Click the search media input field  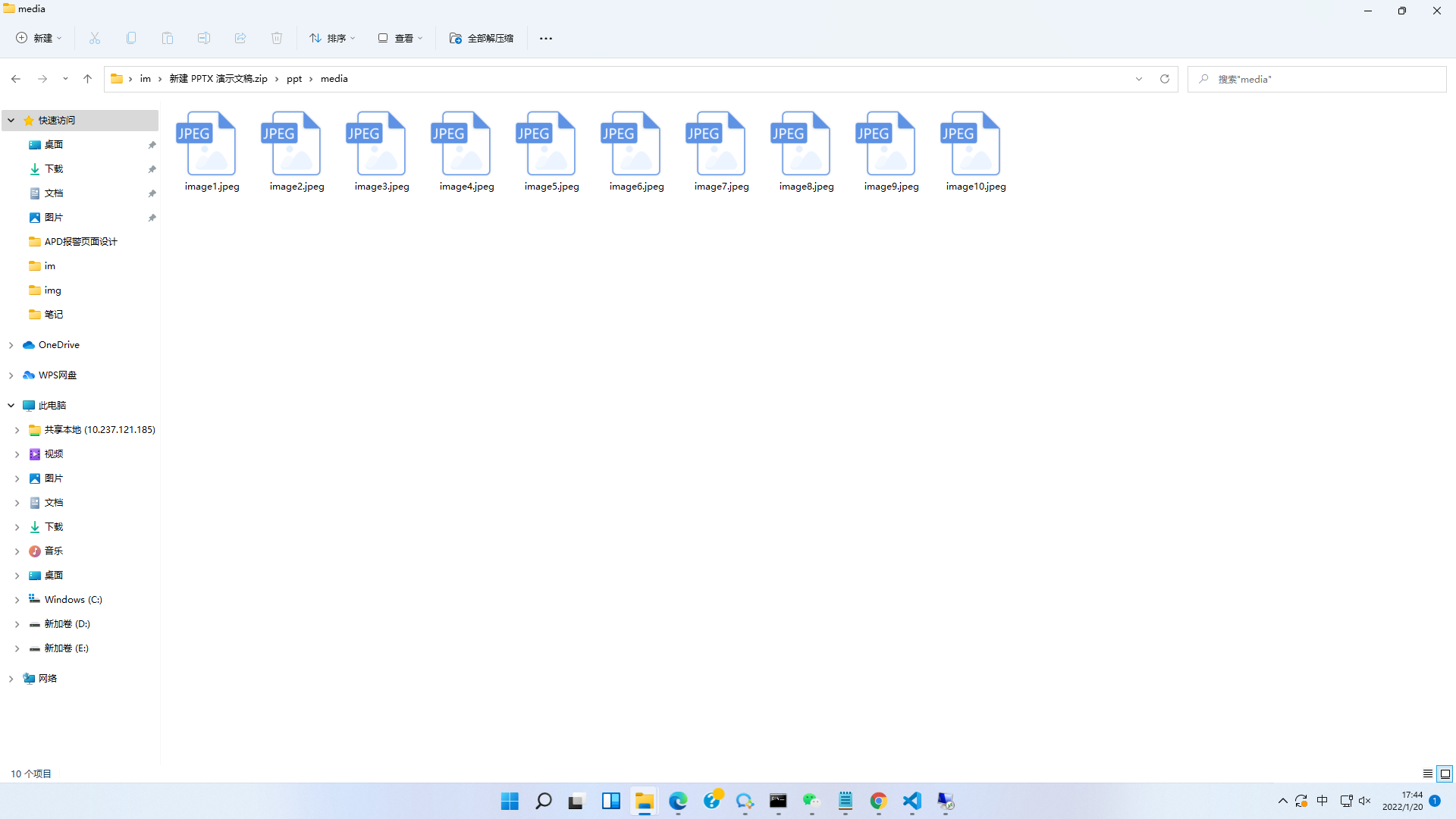[1317, 79]
